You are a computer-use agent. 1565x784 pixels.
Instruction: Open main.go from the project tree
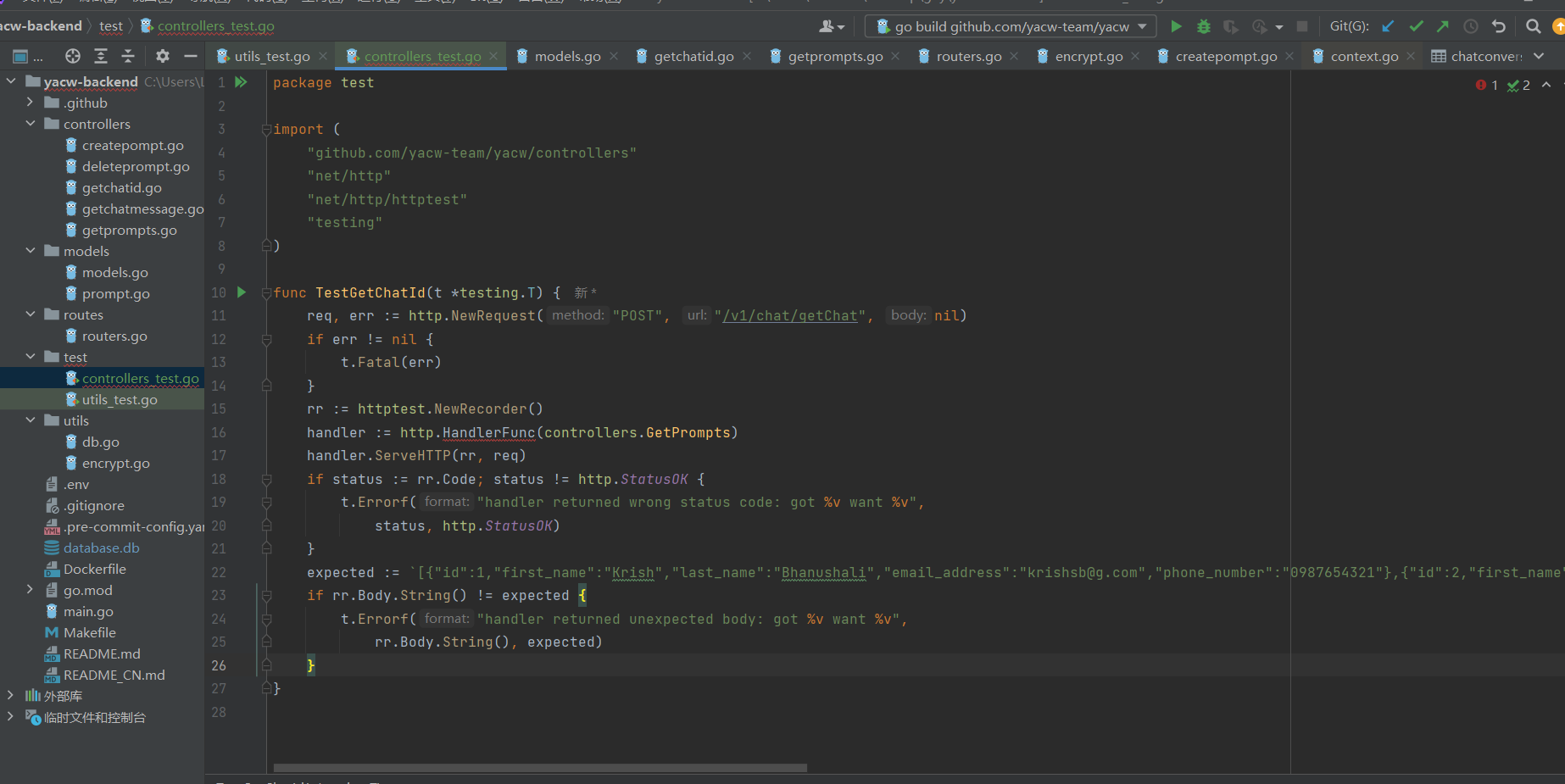pyautogui.click(x=88, y=611)
